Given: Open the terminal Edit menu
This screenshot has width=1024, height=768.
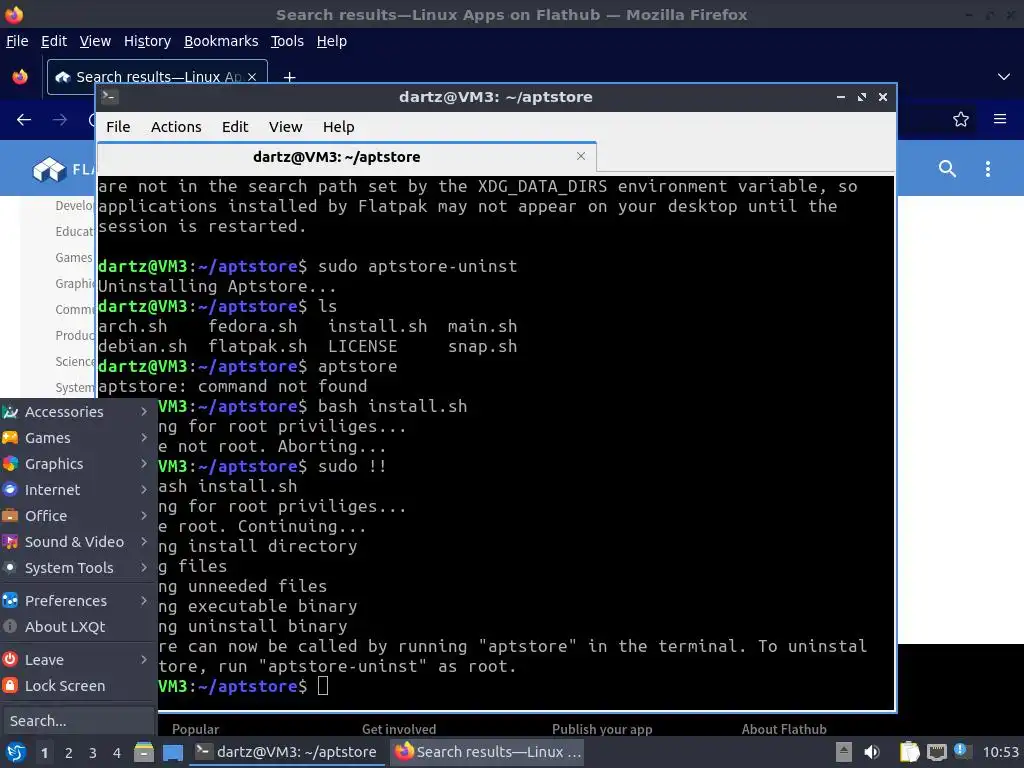Looking at the screenshot, I should point(235,127).
